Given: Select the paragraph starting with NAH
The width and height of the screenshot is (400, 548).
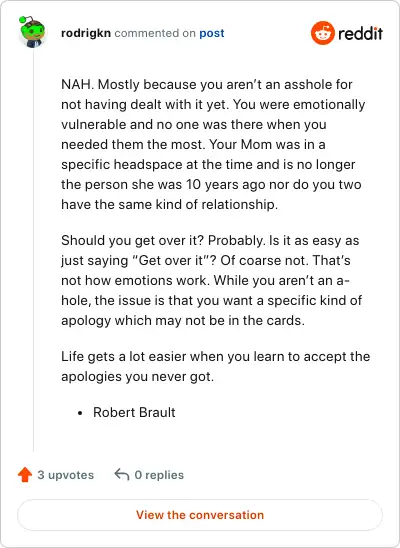Looking at the screenshot, I should click(213, 144).
